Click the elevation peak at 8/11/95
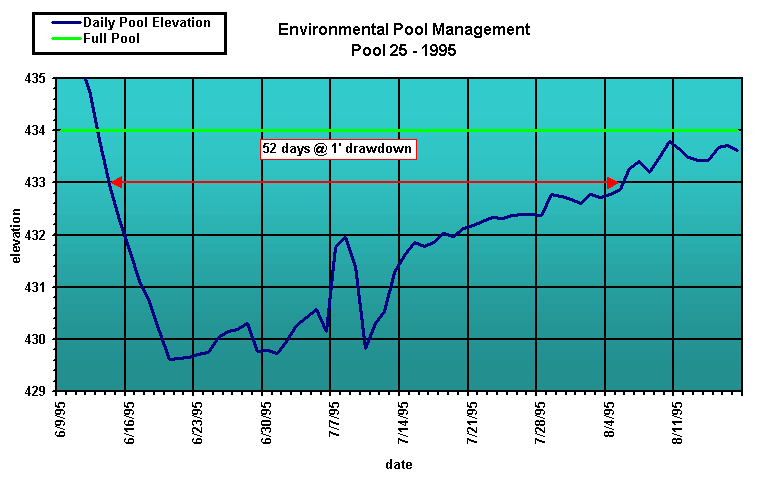The width and height of the screenshot is (769, 481). (x=669, y=142)
